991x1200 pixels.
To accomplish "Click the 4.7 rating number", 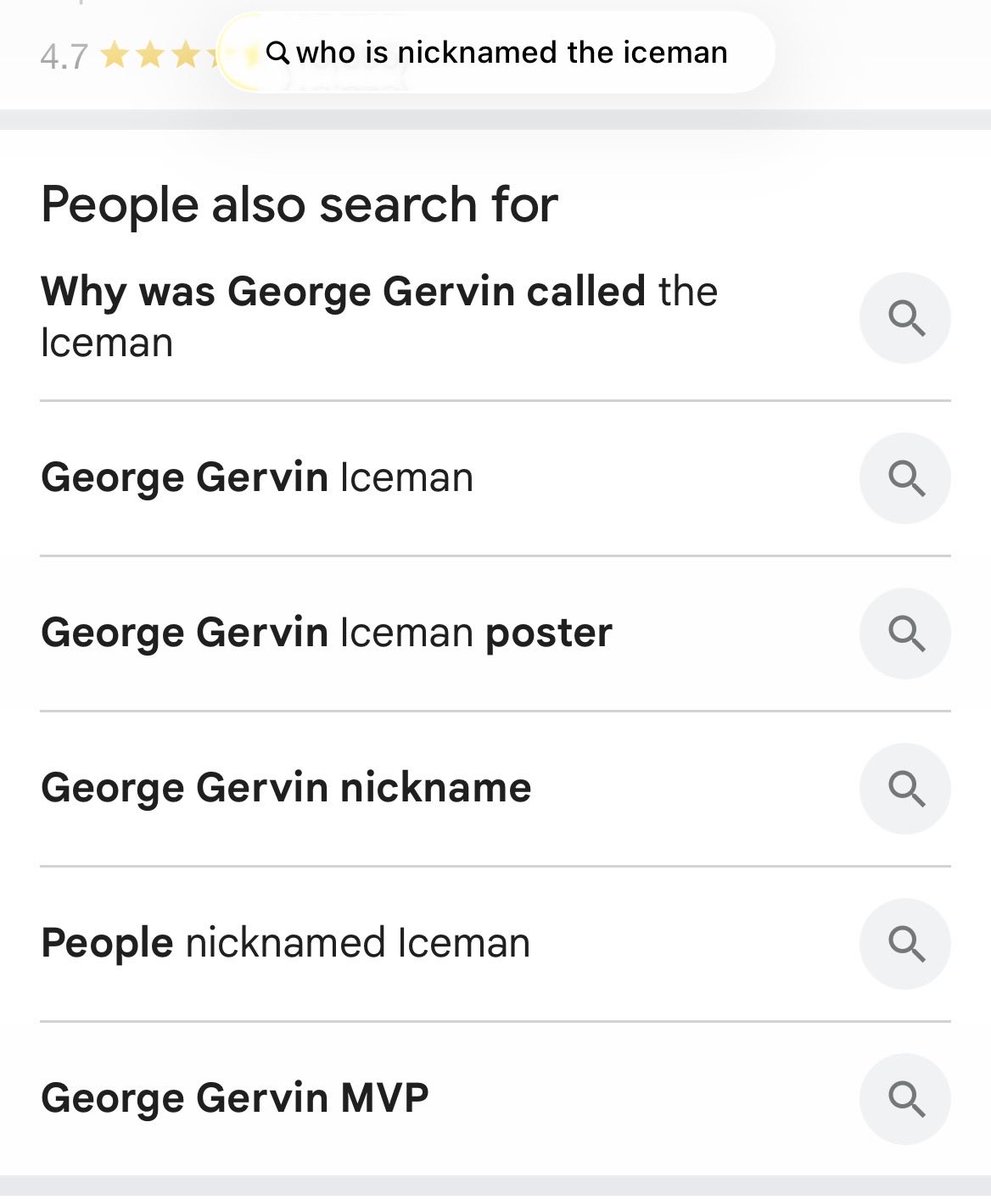I will point(63,56).
